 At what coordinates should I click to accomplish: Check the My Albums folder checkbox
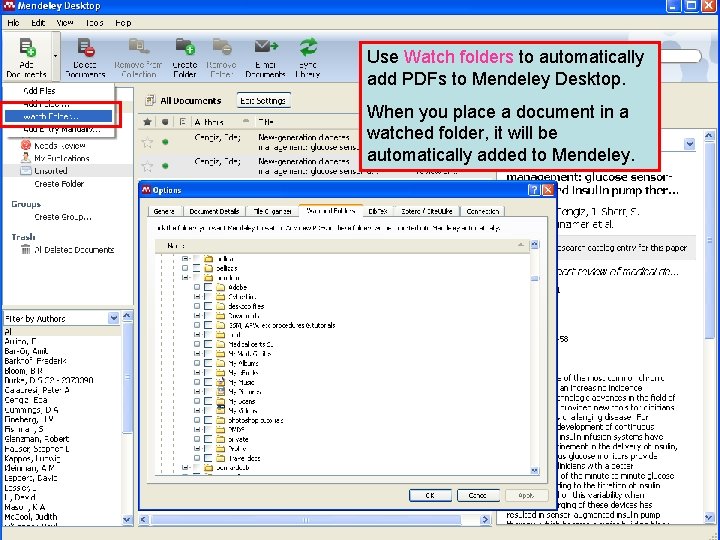(208, 363)
